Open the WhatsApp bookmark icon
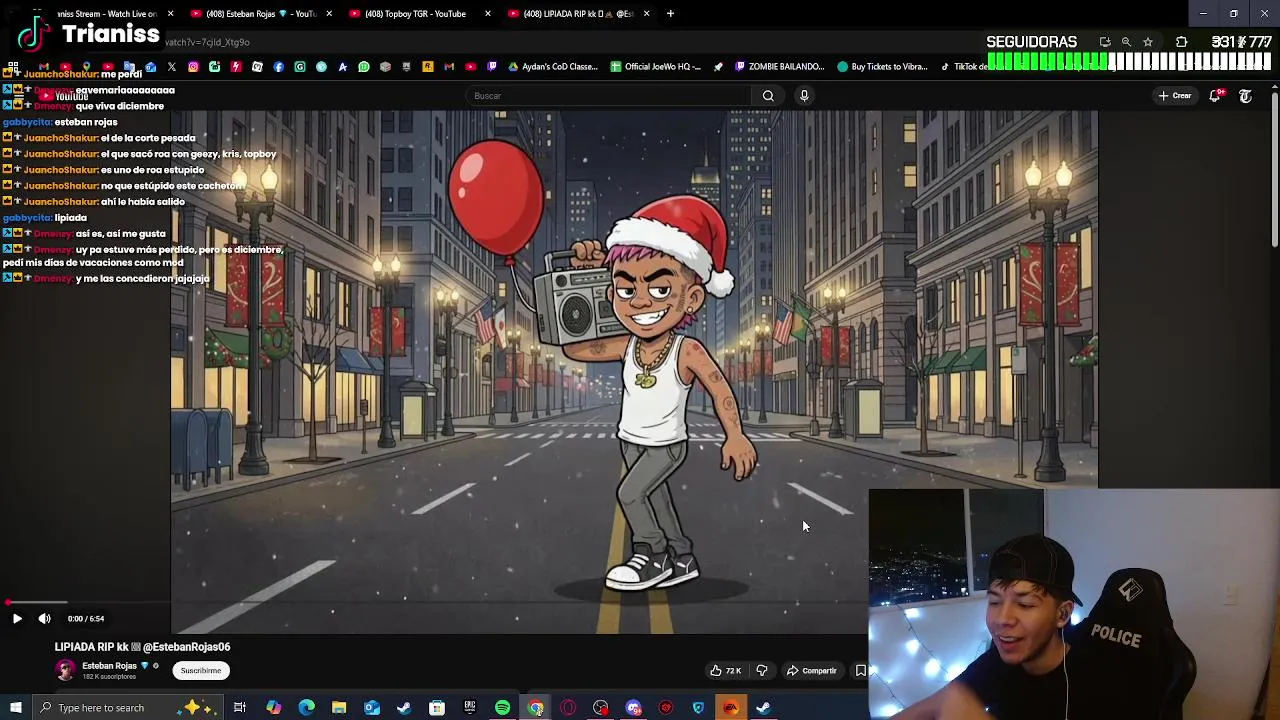 tap(364, 67)
